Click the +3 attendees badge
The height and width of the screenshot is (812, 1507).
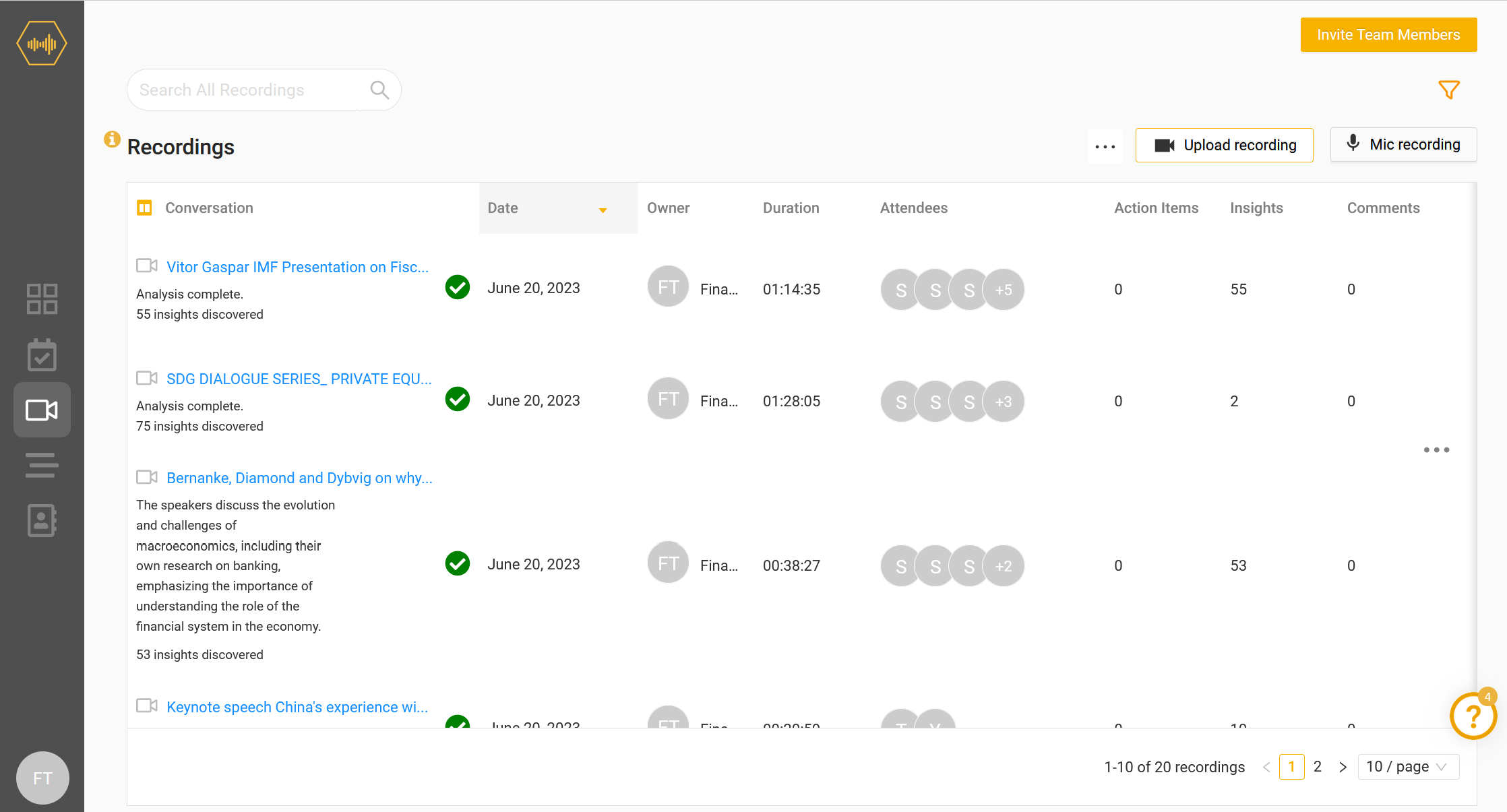point(1004,402)
